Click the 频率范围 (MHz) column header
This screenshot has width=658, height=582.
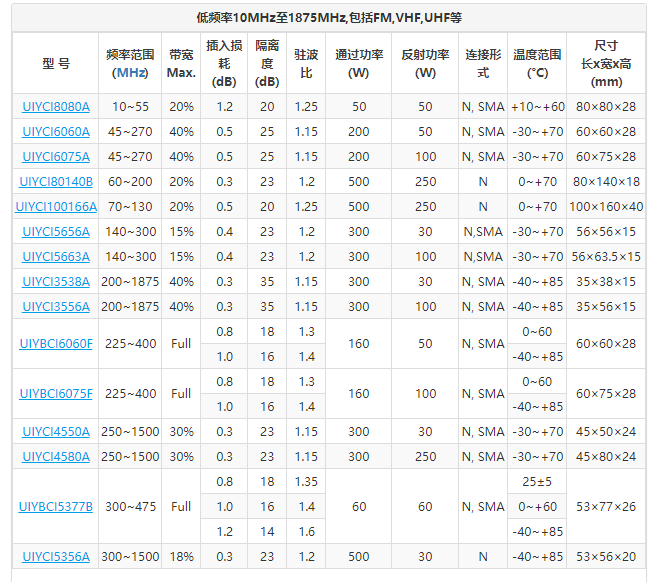pyautogui.click(x=130, y=63)
